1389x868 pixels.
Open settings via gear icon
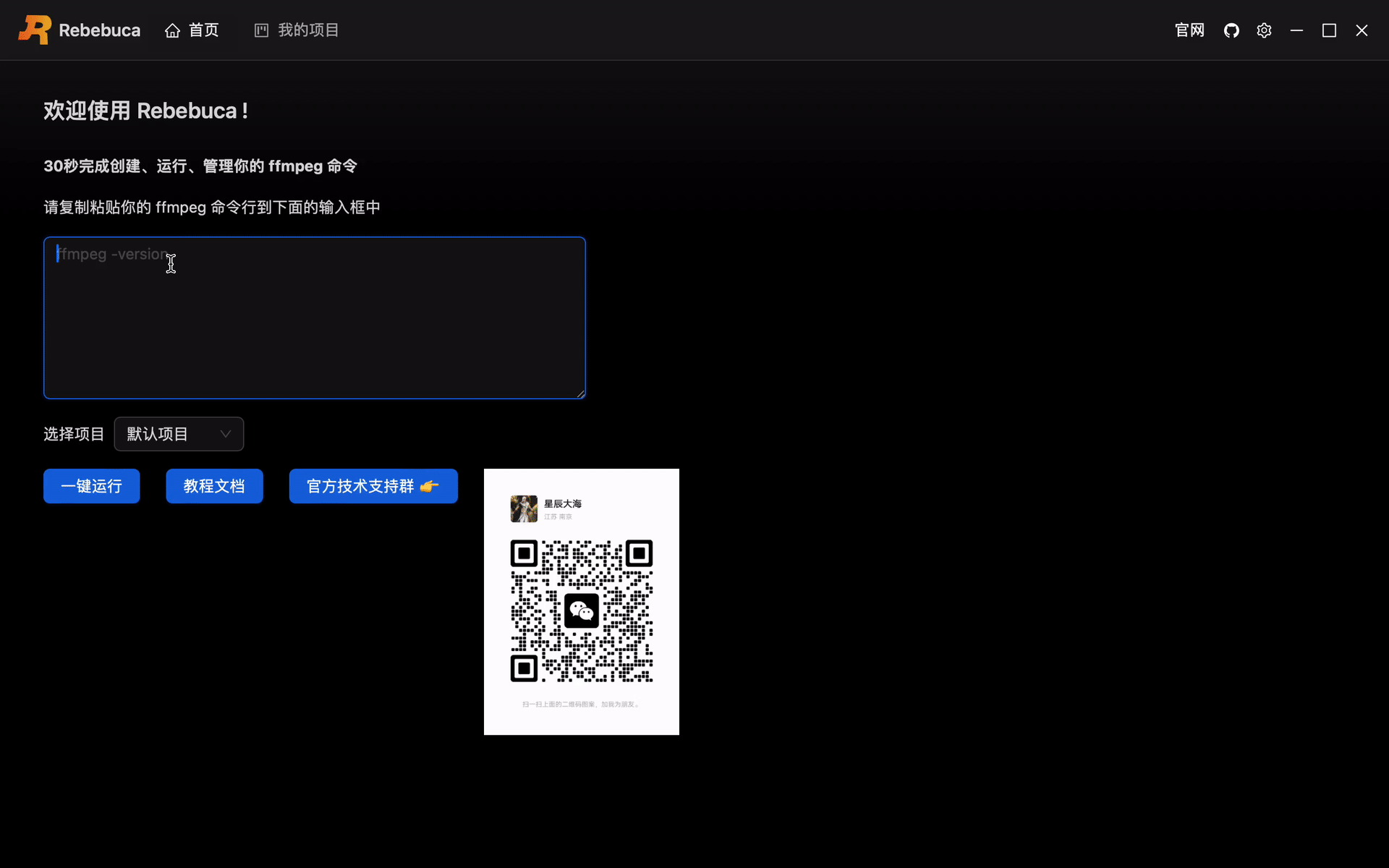click(x=1264, y=30)
